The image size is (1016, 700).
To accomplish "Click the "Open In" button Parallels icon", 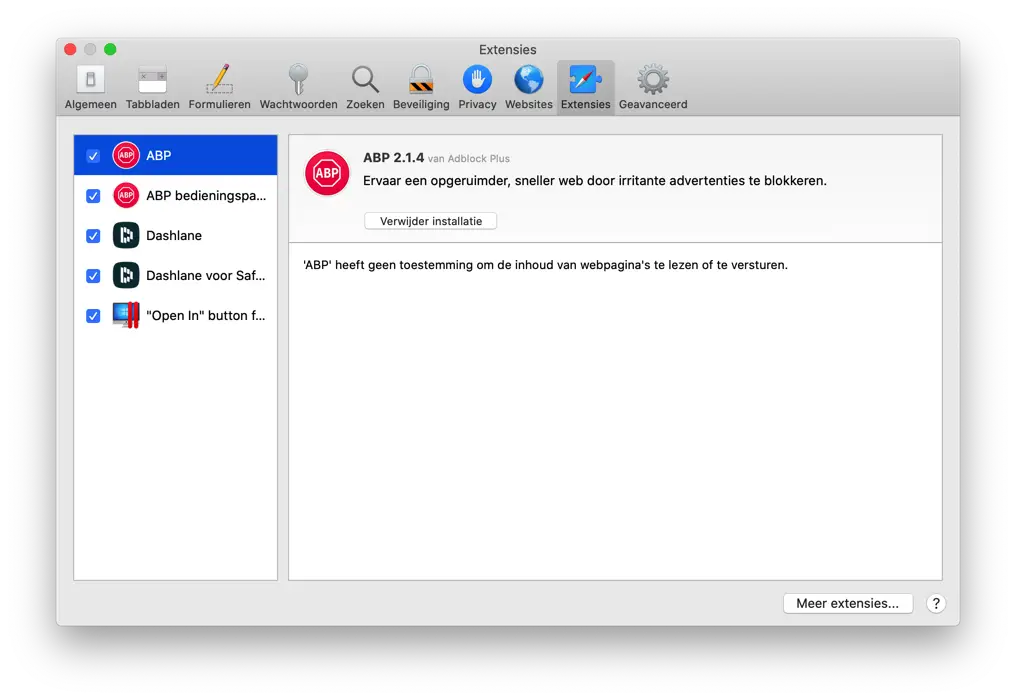I will coord(126,316).
